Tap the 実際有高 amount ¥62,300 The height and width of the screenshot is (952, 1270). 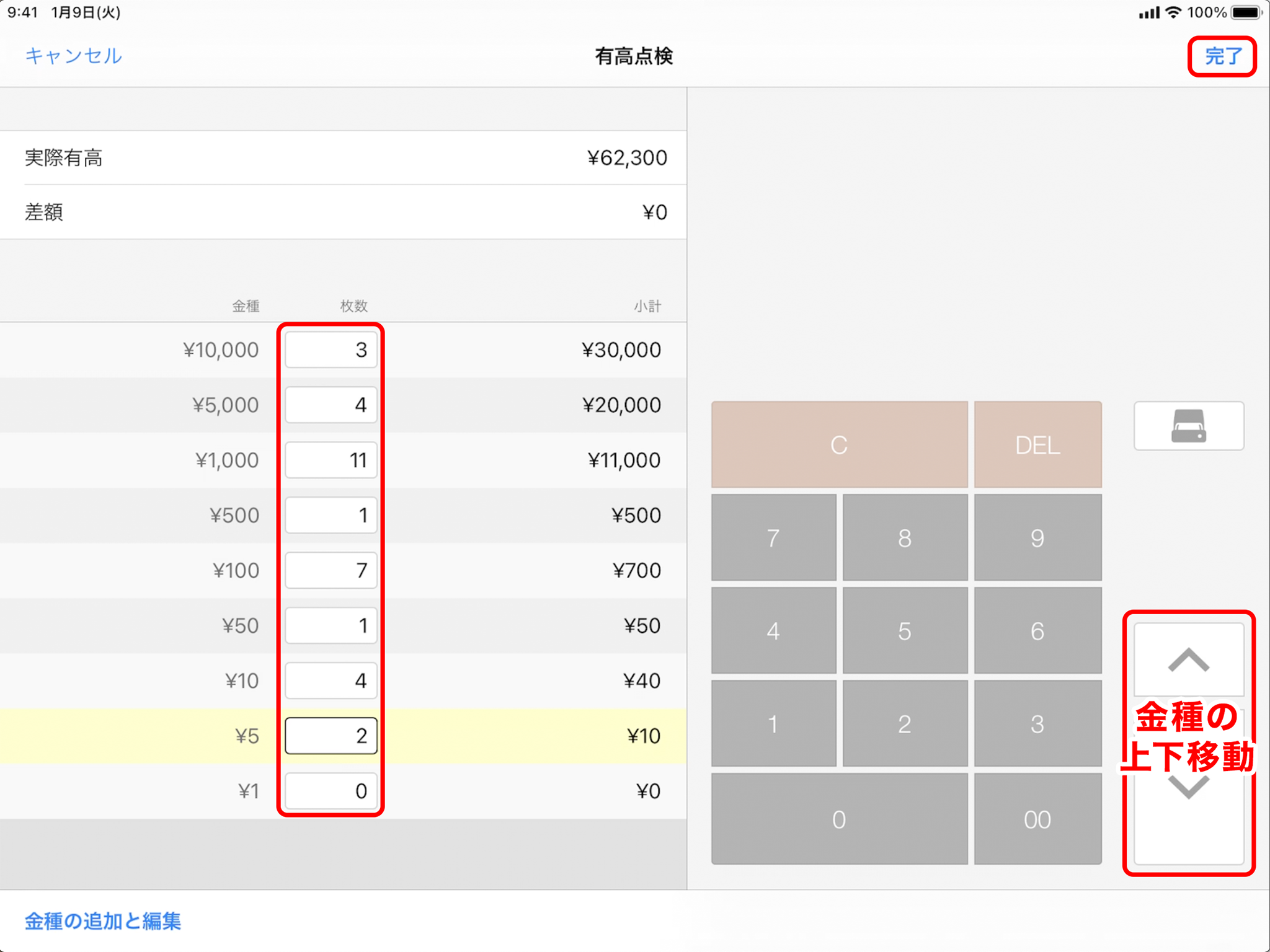(x=627, y=158)
